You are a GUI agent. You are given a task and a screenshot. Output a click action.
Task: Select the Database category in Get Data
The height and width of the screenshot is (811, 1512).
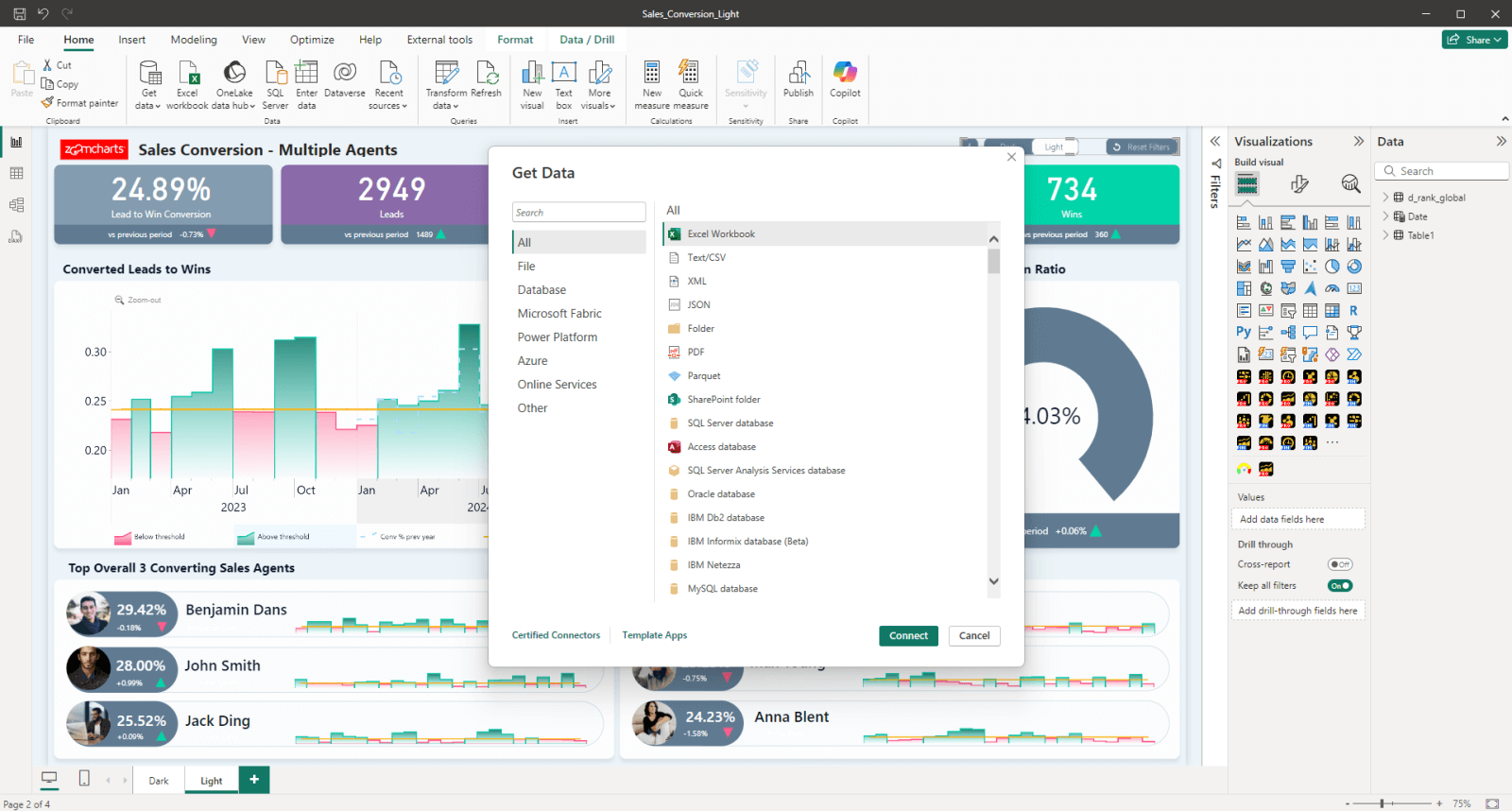(x=541, y=290)
